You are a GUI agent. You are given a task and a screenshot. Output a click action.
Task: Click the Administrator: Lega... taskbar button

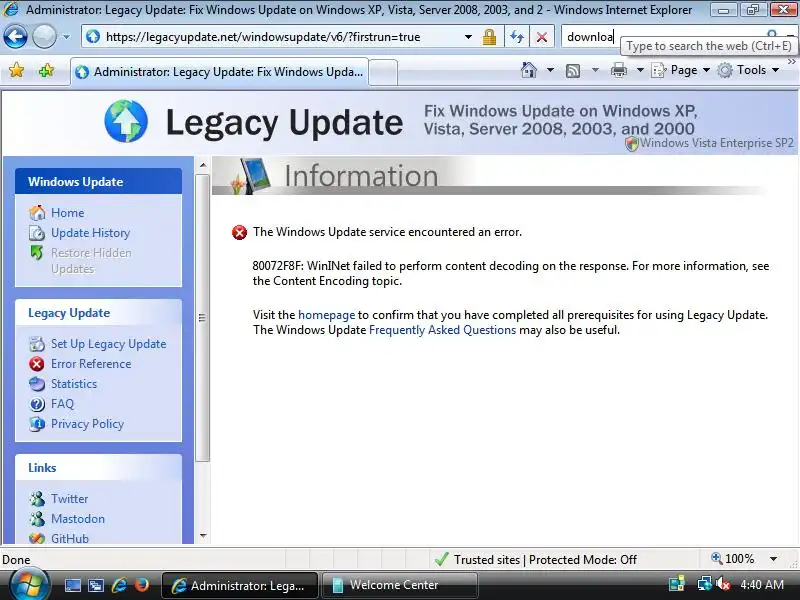point(240,585)
